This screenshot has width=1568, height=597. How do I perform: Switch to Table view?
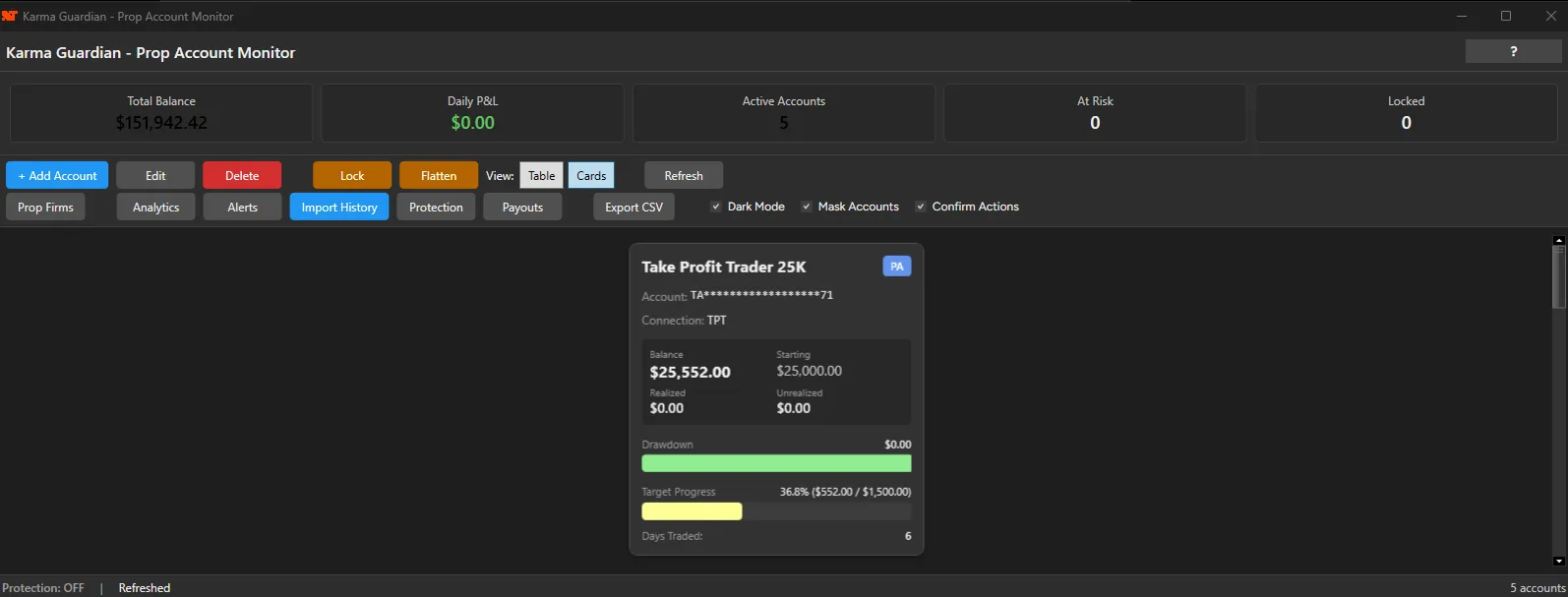(x=542, y=175)
